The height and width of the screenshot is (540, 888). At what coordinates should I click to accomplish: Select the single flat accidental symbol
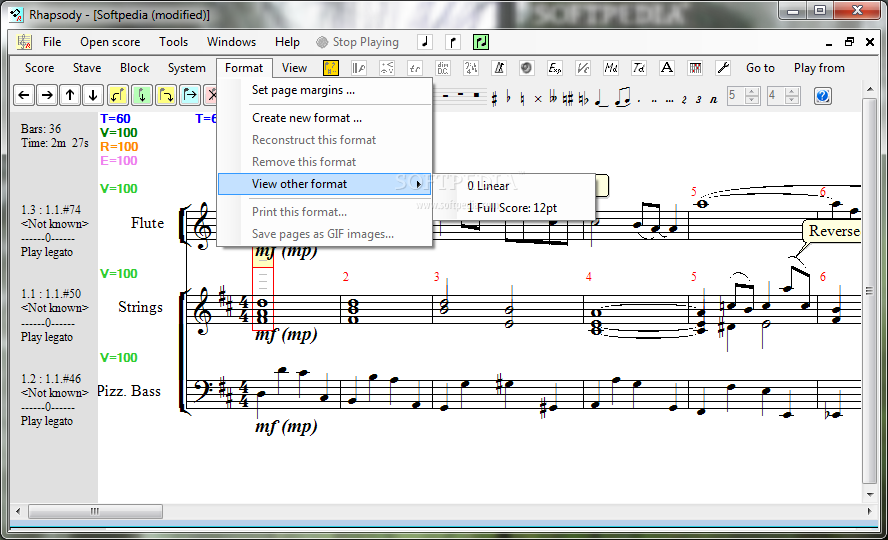click(509, 97)
